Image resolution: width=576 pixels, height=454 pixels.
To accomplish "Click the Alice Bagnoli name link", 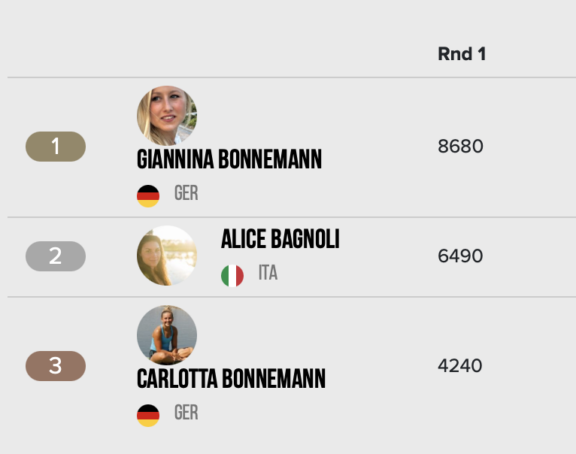I will coord(280,239).
